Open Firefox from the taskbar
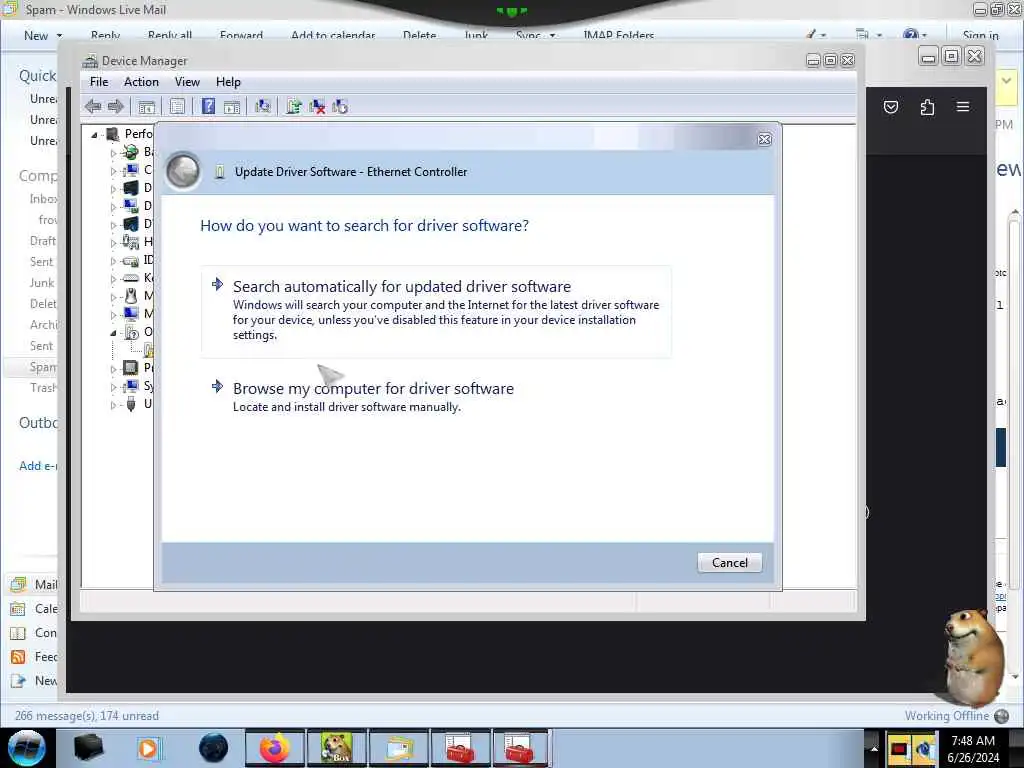Viewport: 1024px width, 768px height. coord(274,748)
